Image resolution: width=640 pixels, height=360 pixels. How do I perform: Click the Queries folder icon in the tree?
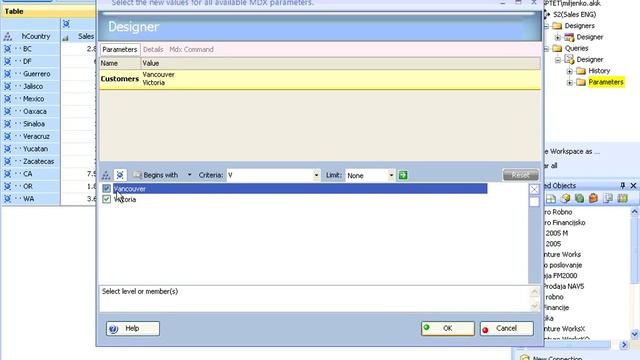(557, 48)
